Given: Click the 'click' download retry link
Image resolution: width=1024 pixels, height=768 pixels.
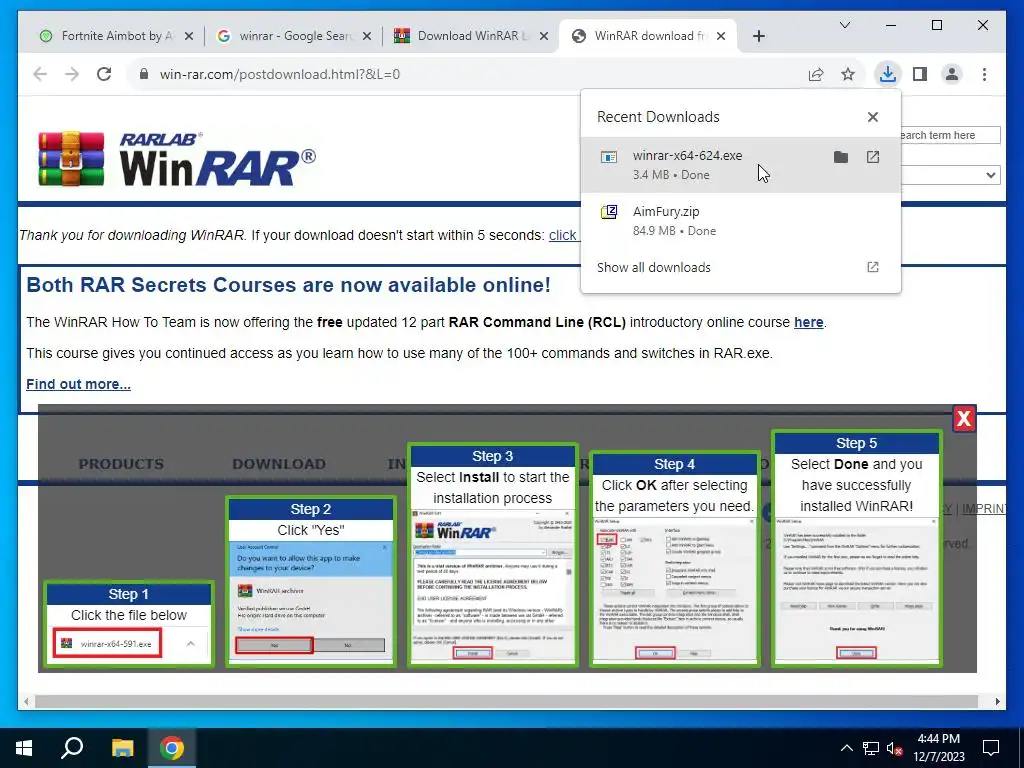Looking at the screenshot, I should (562, 235).
